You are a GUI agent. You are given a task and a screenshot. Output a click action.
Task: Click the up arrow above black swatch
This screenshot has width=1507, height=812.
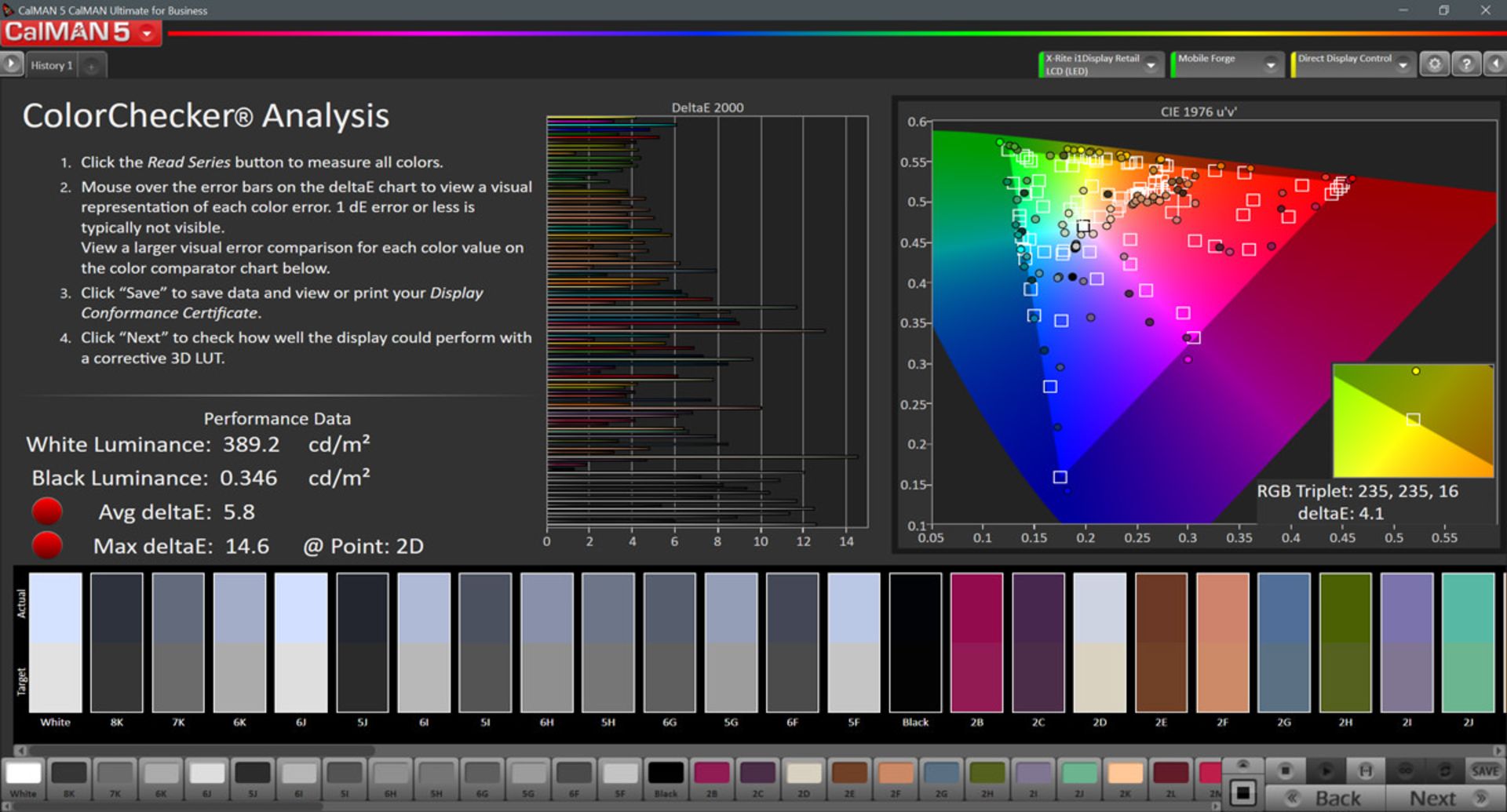pyautogui.click(x=1242, y=765)
